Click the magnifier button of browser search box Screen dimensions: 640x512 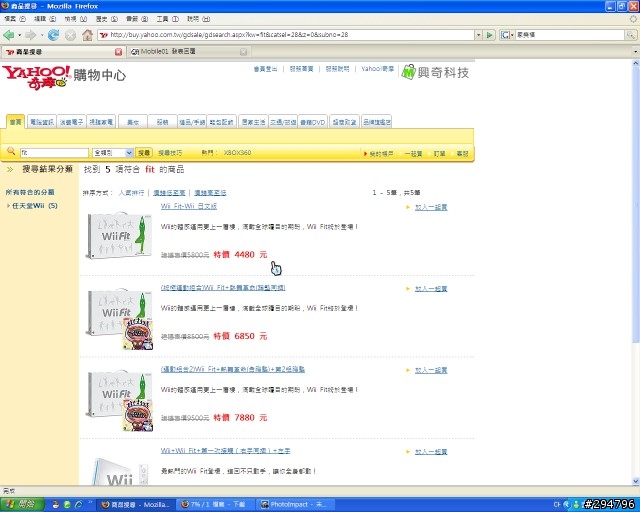click(x=631, y=35)
